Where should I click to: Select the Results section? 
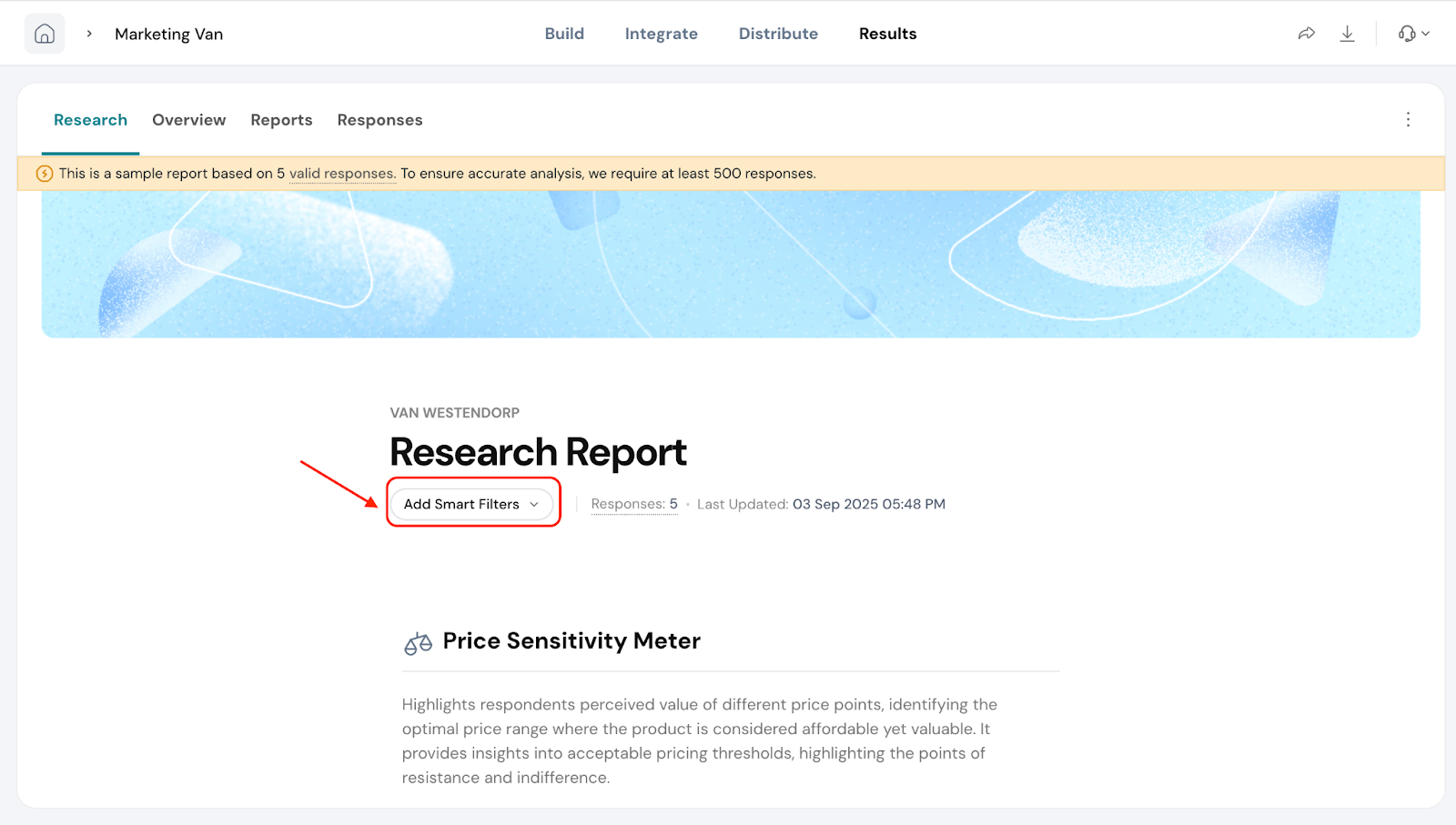887,34
